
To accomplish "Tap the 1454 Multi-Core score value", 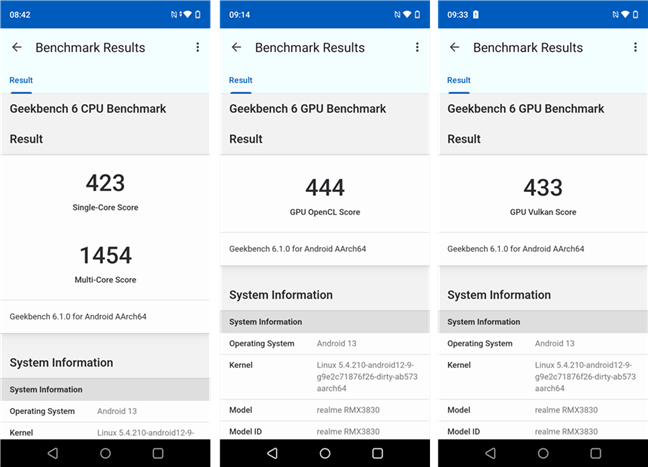I will [x=105, y=255].
